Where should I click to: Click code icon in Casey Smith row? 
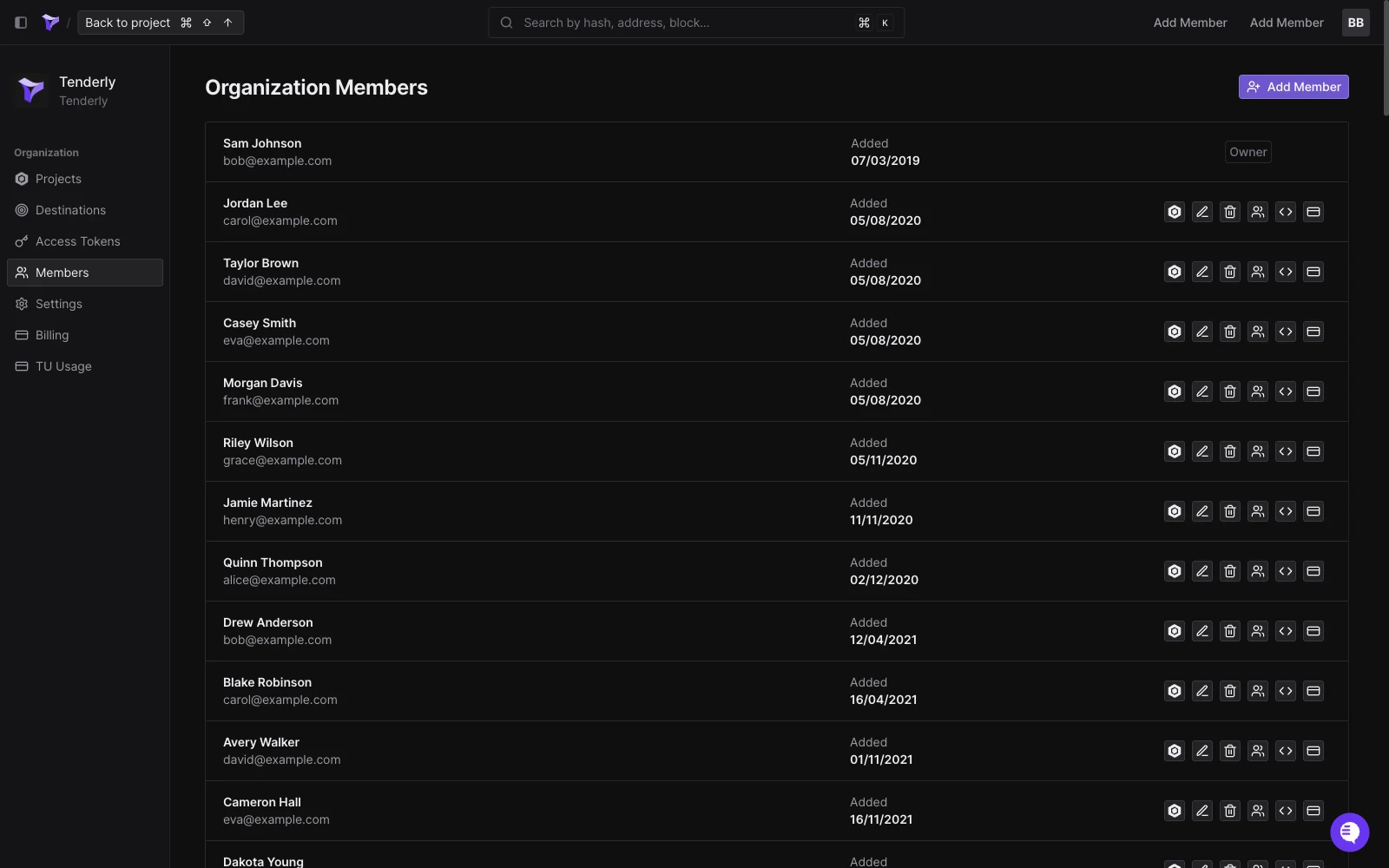[x=1286, y=332]
